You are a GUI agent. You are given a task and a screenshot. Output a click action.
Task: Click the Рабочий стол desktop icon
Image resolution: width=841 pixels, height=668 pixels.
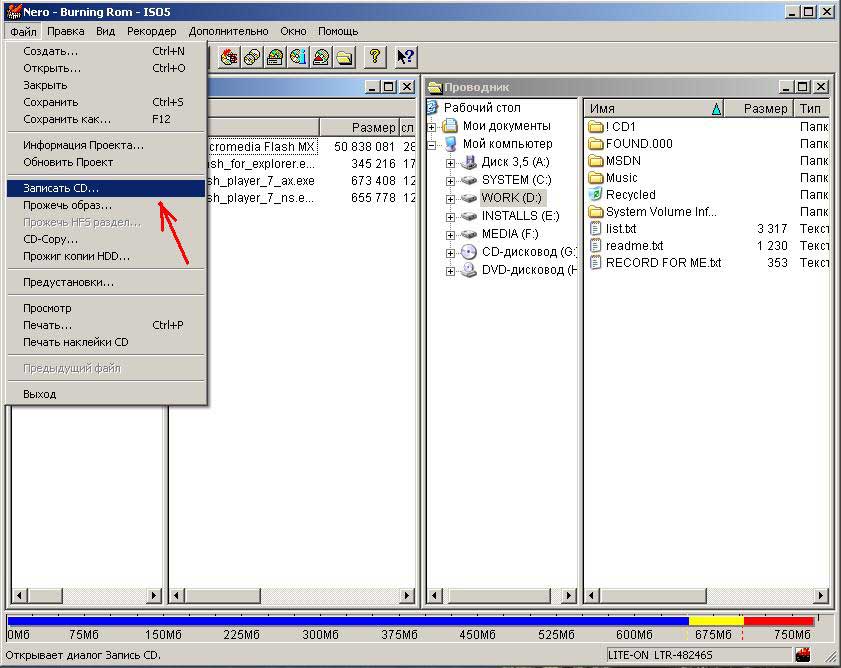coord(433,107)
